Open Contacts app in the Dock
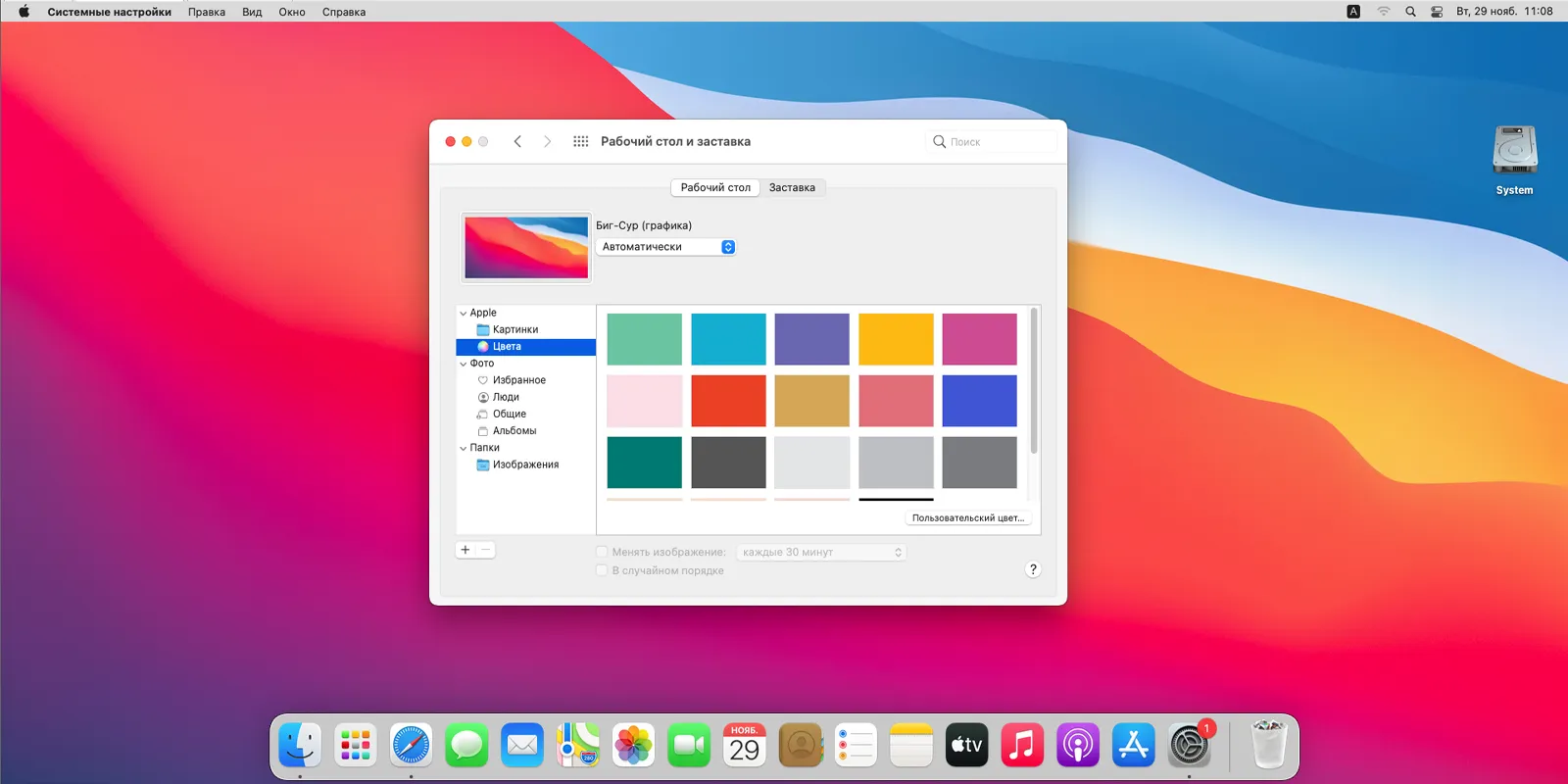1568x784 pixels. [x=801, y=747]
